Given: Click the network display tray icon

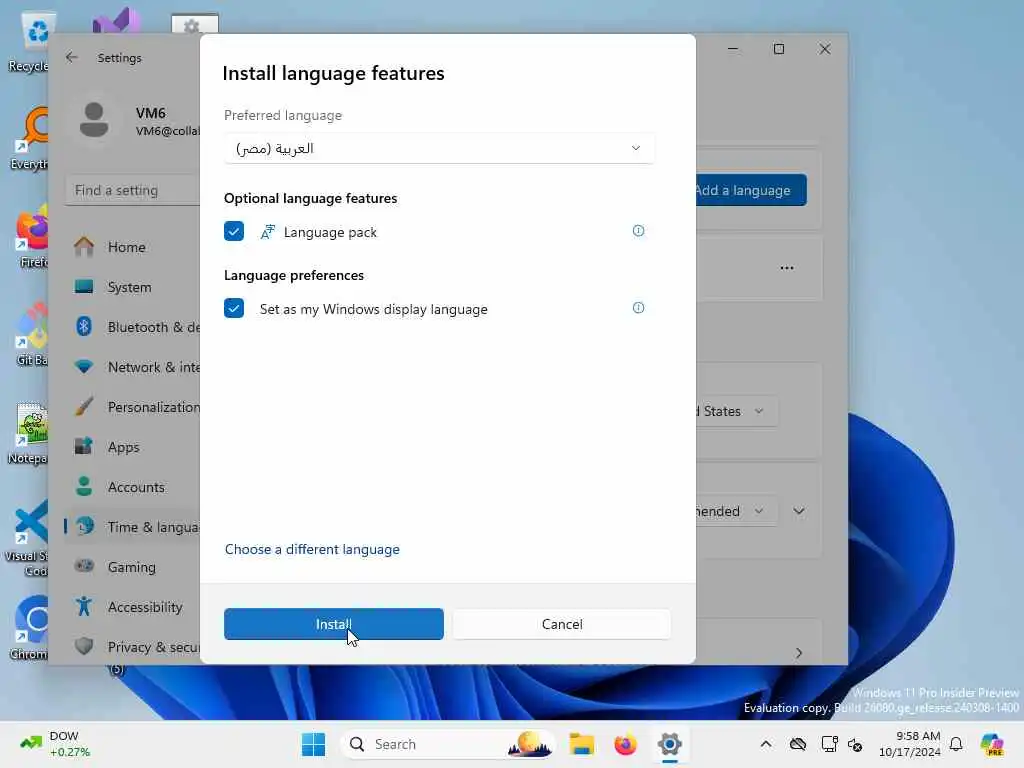Looking at the screenshot, I should (829, 744).
